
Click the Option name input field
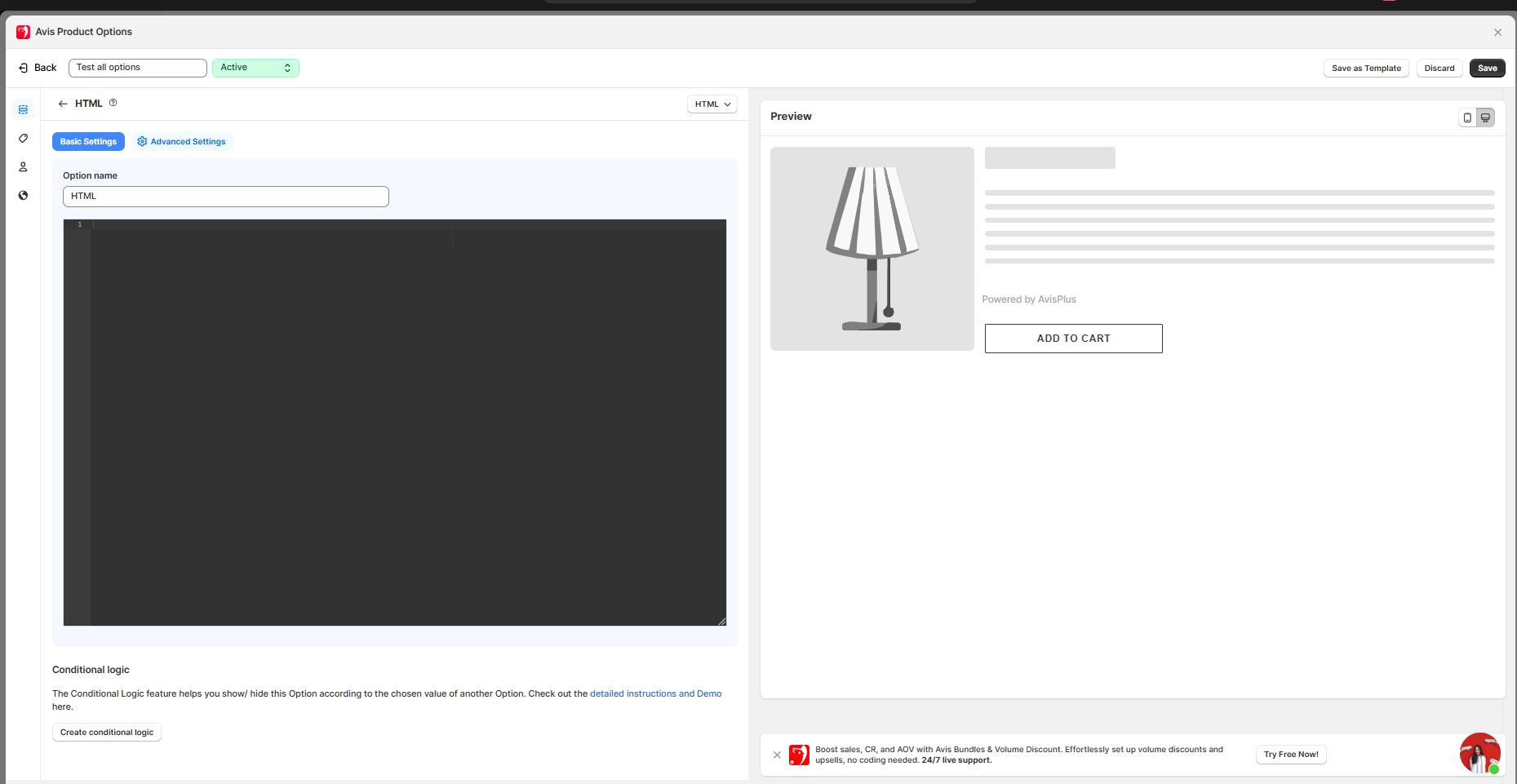[225, 197]
